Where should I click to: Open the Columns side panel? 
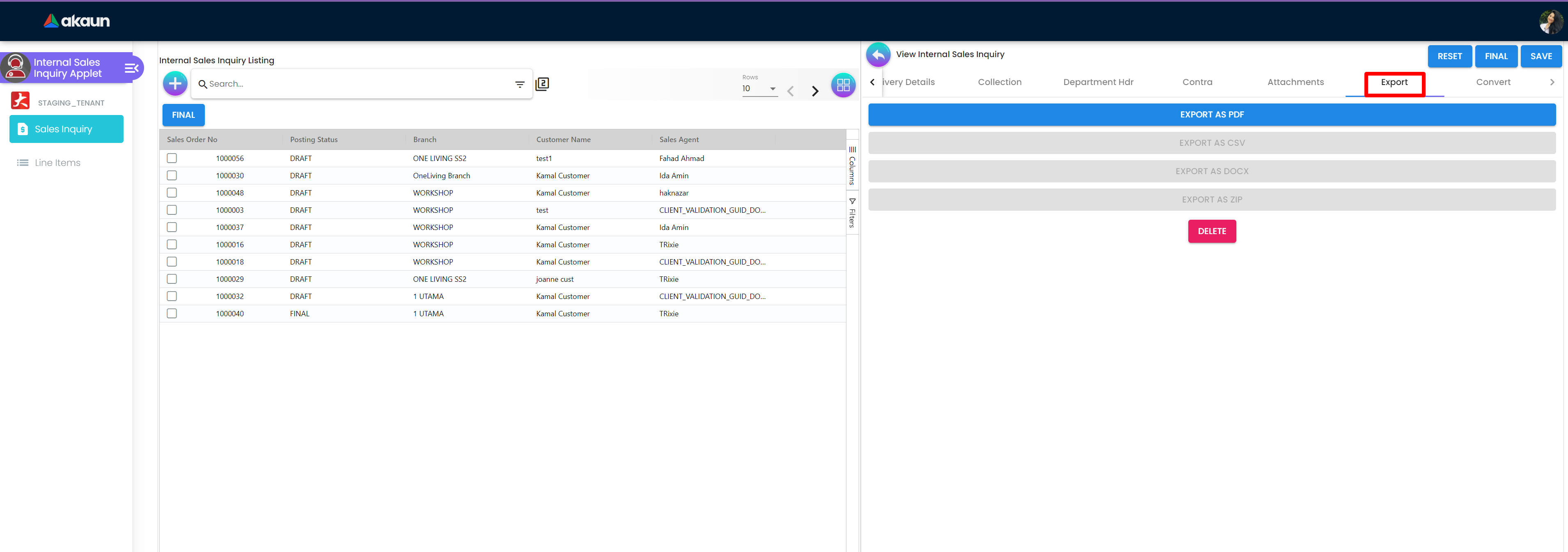852,166
